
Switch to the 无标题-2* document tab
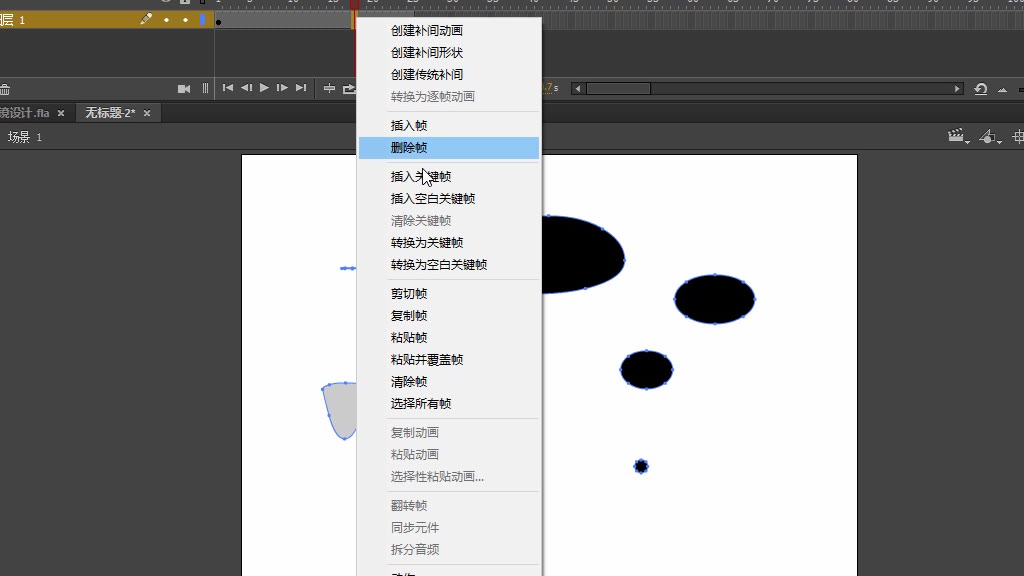click(x=109, y=113)
